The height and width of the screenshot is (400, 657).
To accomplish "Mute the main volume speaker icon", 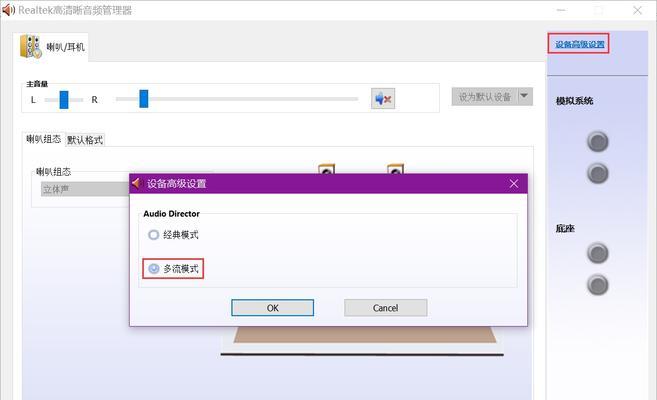I will point(383,99).
